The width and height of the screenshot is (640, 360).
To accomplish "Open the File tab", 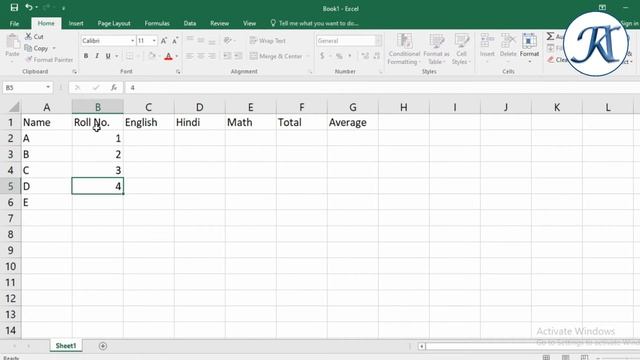I will pyautogui.click(x=14, y=23).
